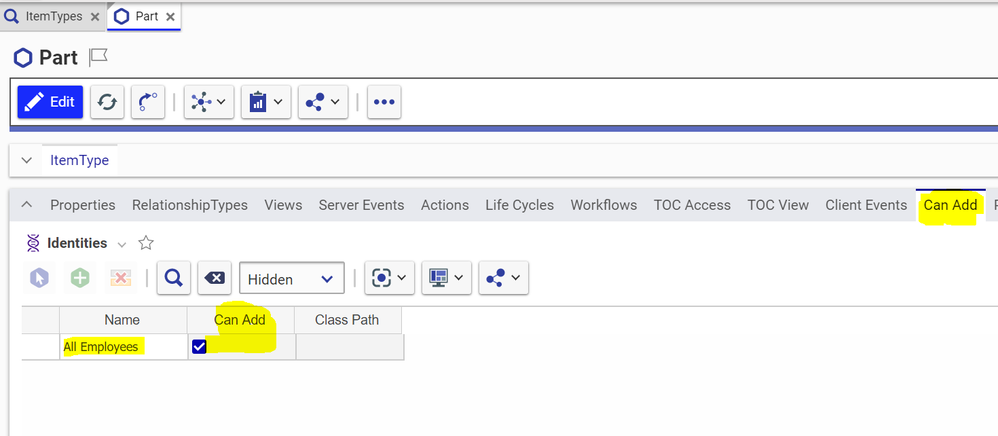This screenshot has height=436, width=998.
Task: Open the Hidden search mode dropdown
Action: (x=292, y=279)
